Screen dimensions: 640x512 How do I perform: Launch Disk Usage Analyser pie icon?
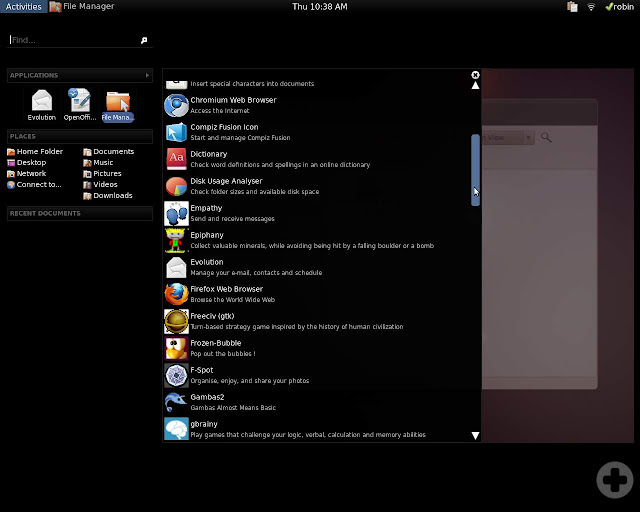pos(176,186)
